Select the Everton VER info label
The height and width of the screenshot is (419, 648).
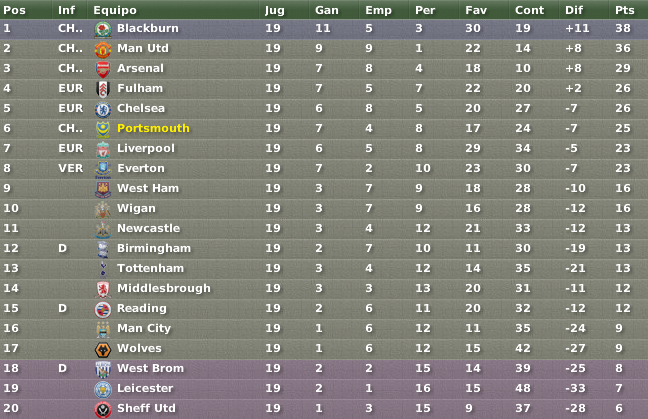click(x=70, y=168)
